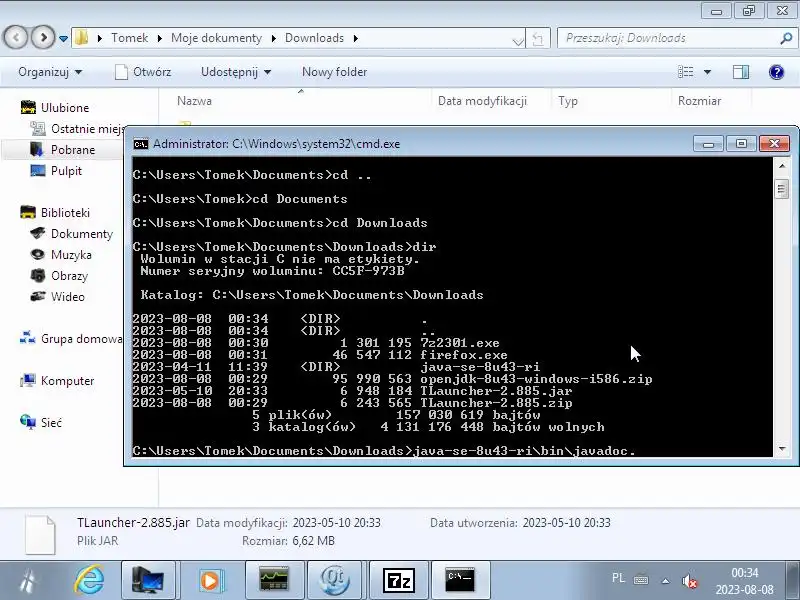Image resolution: width=800 pixels, height=600 pixels.
Task: Open the view options dropdown arrow
Action: tap(707, 72)
